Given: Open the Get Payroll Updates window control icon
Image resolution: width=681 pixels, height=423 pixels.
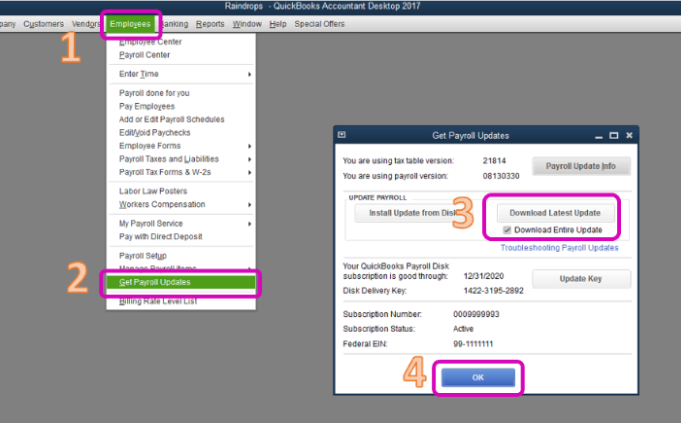Looking at the screenshot, I should pyautogui.click(x=342, y=135).
